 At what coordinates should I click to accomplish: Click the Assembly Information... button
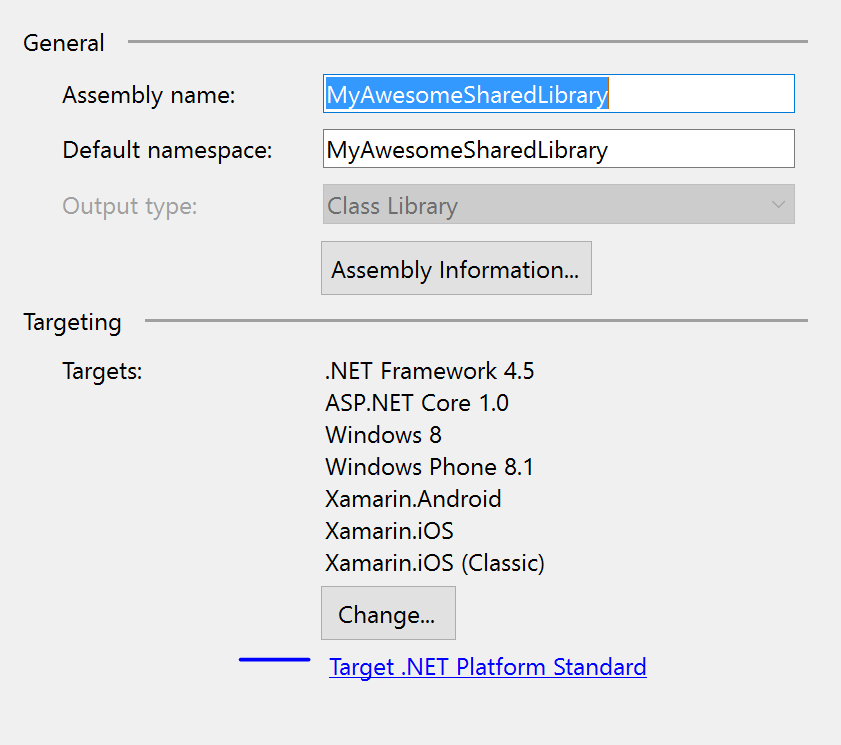456,268
